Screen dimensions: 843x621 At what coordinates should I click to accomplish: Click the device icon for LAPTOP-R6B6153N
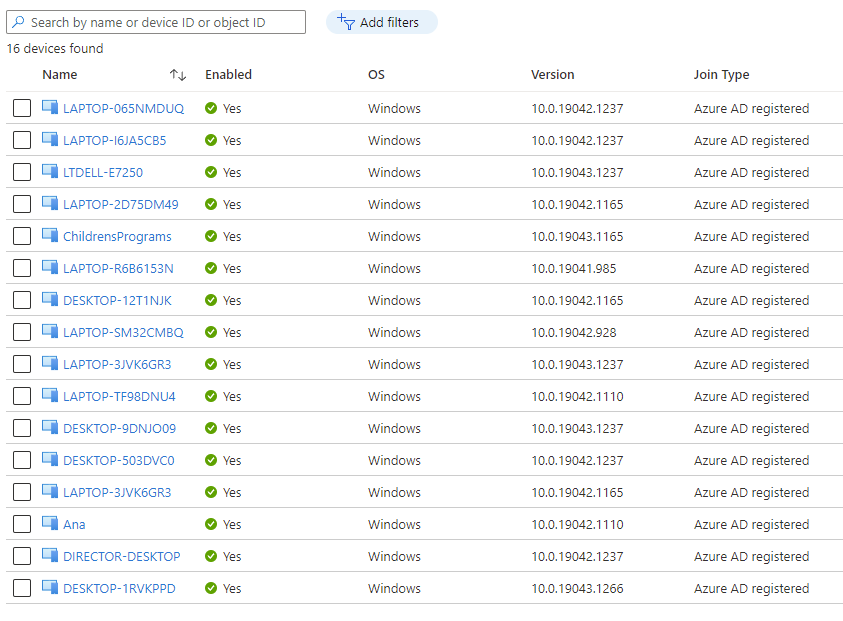50,267
